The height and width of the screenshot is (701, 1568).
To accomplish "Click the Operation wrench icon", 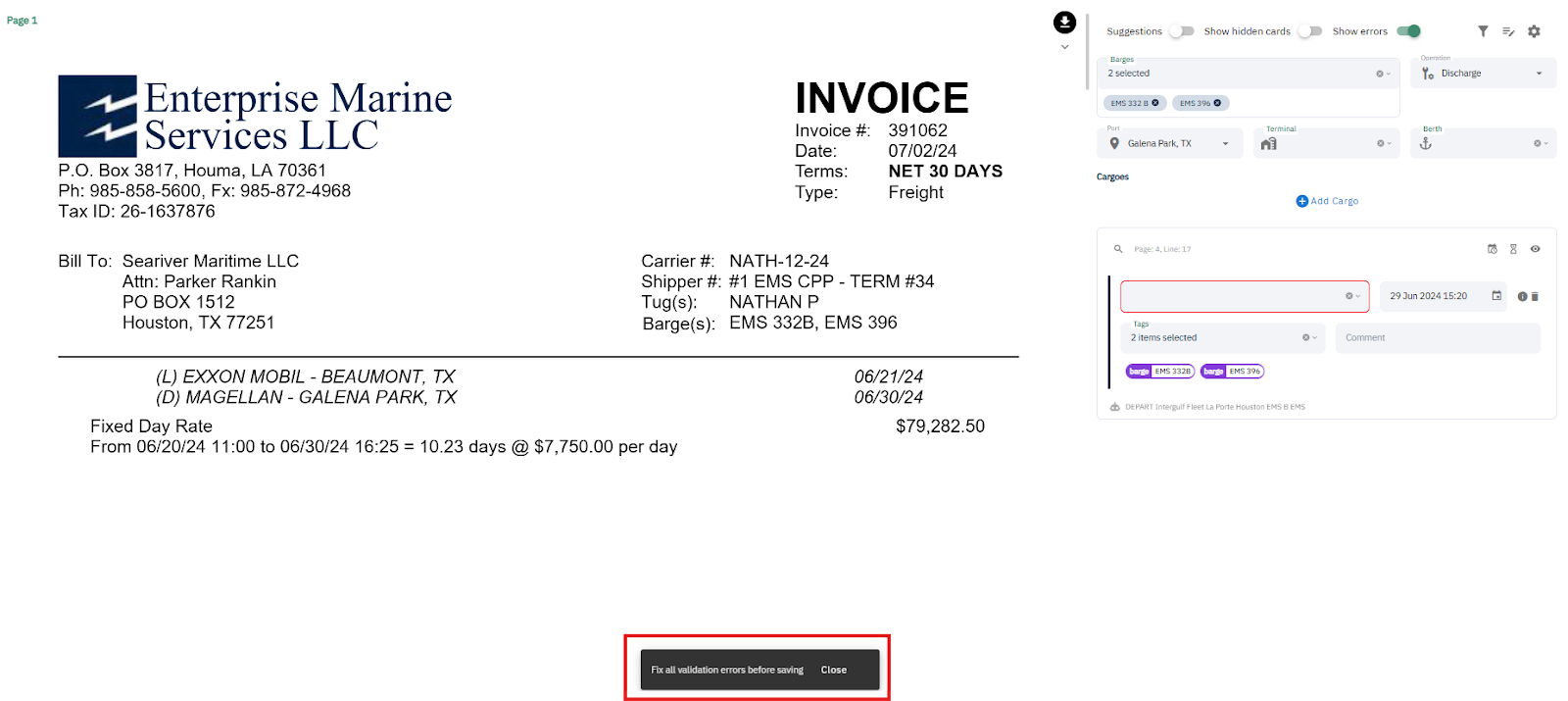I will coord(1428,74).
